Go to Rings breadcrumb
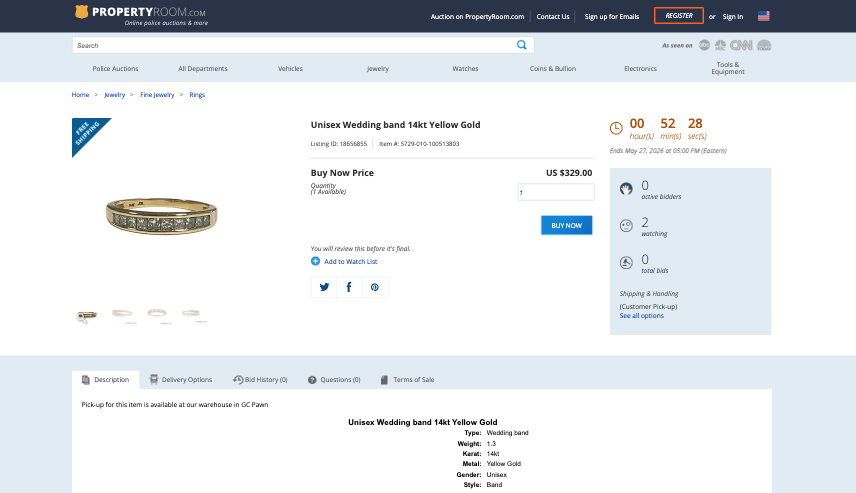Screen dimensions: 856x493 [x=197, y=94]
